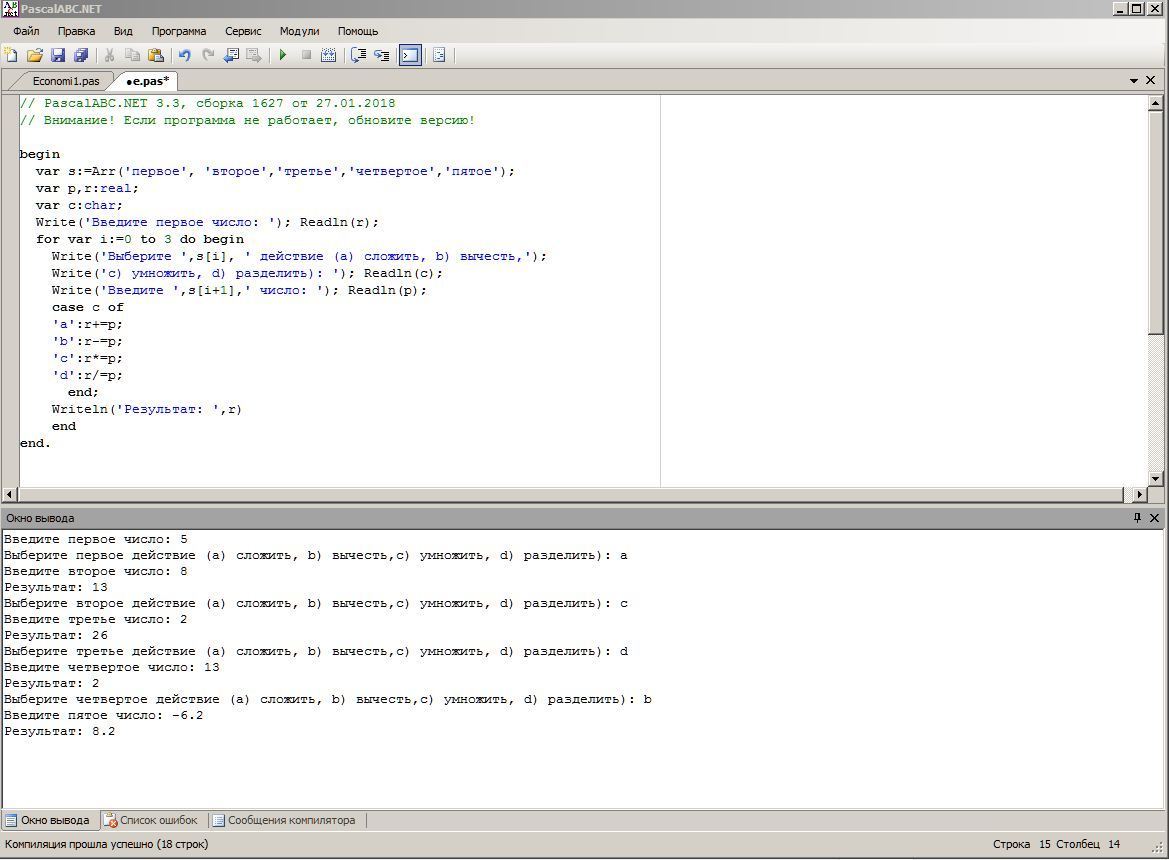Expand the Модули menu
The image size is (1169, 860).
(299, 31)
